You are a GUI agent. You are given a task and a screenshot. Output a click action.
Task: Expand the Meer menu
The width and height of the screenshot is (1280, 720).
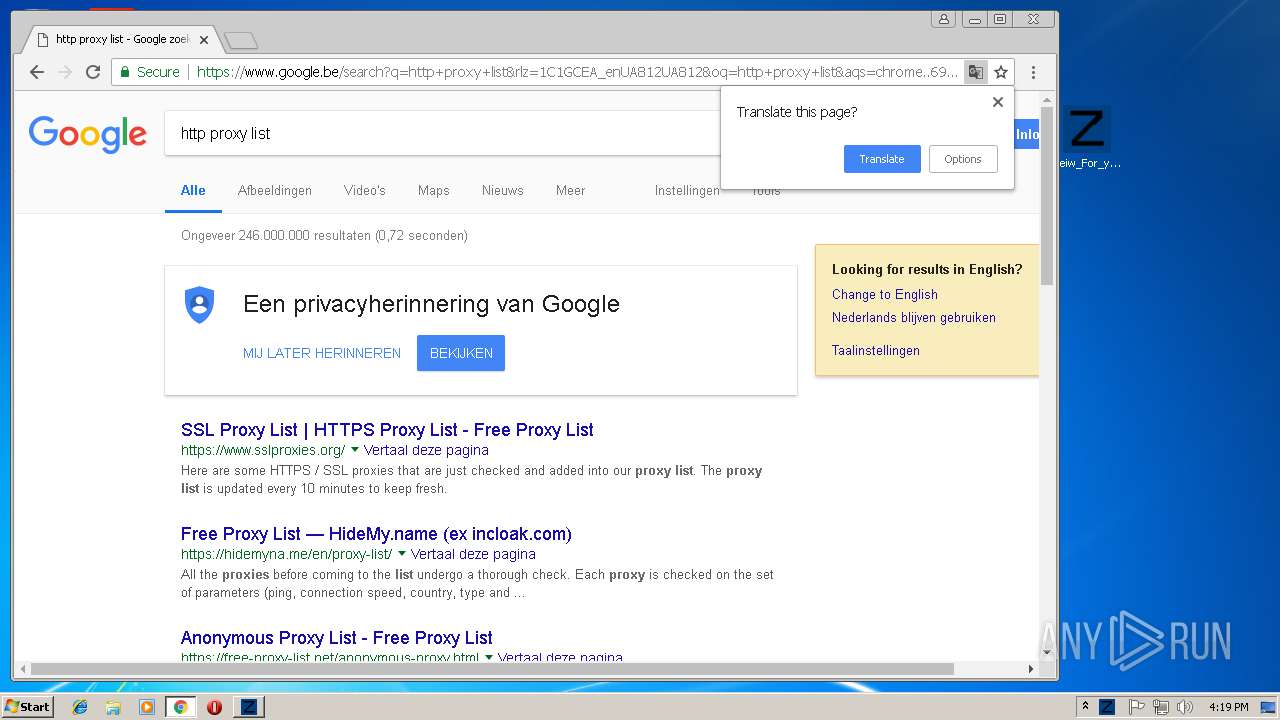571,190
